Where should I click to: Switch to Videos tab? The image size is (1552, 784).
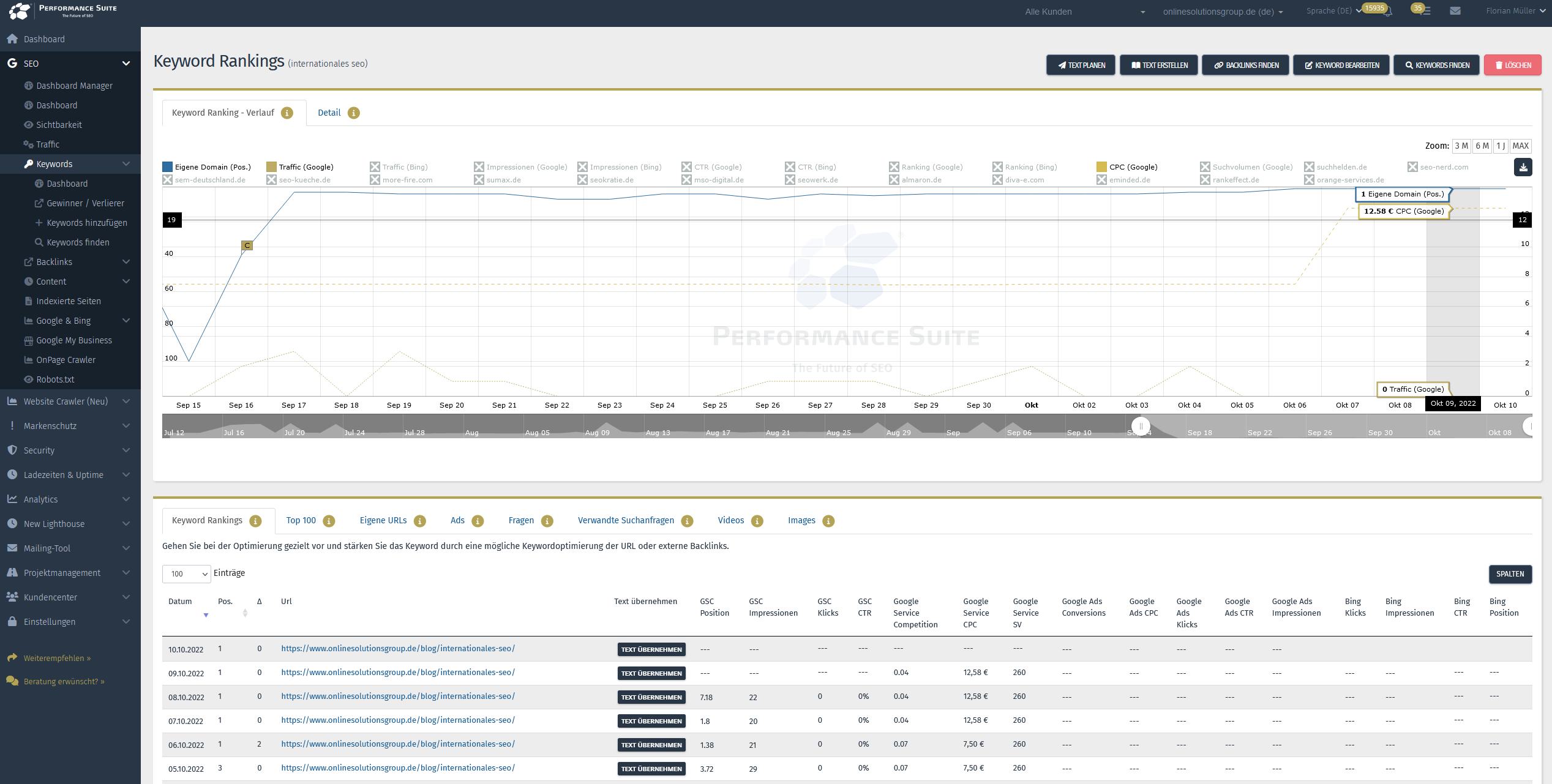click(731, 521)
